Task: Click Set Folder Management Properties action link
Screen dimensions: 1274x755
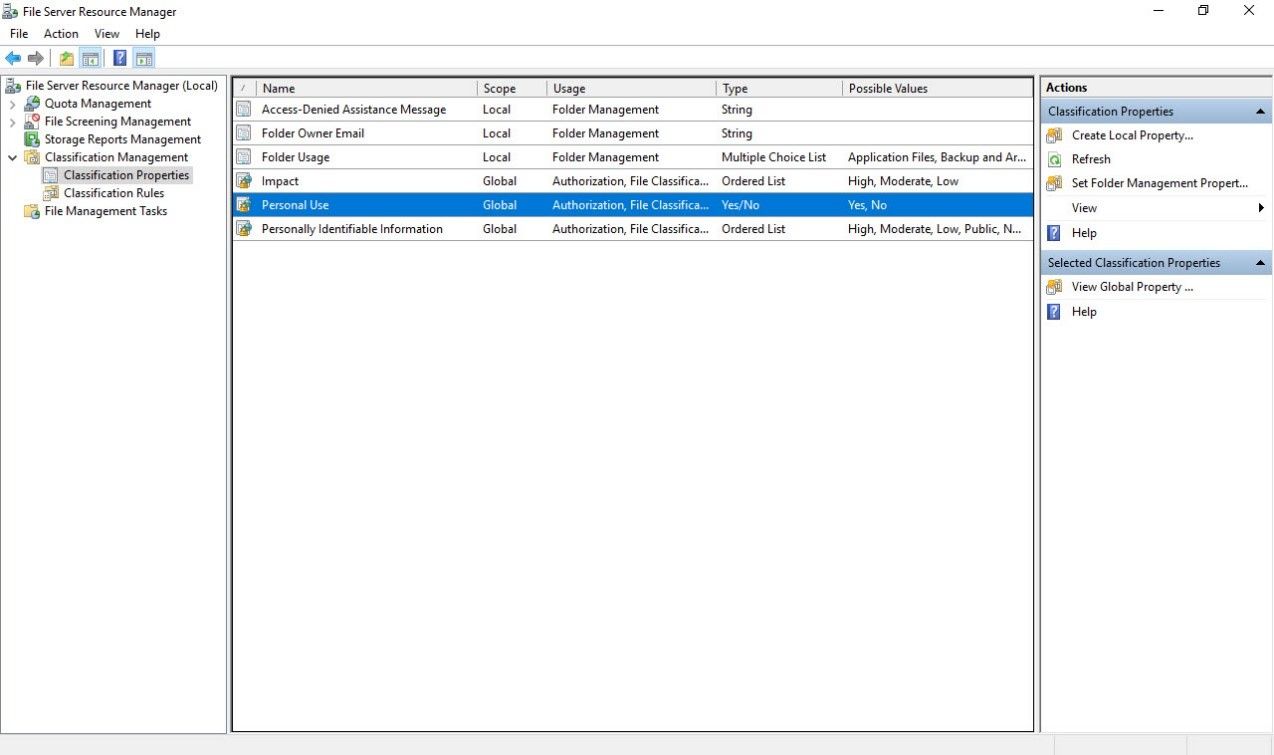Action: tap(1160, 183)
